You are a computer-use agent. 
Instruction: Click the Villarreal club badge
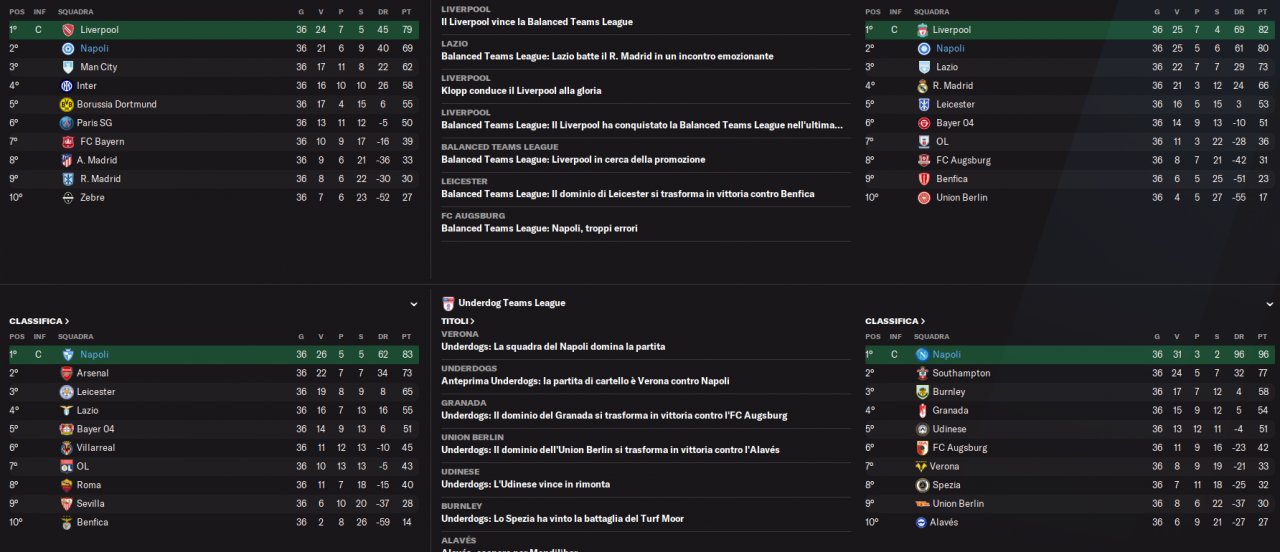click(67, 448)
